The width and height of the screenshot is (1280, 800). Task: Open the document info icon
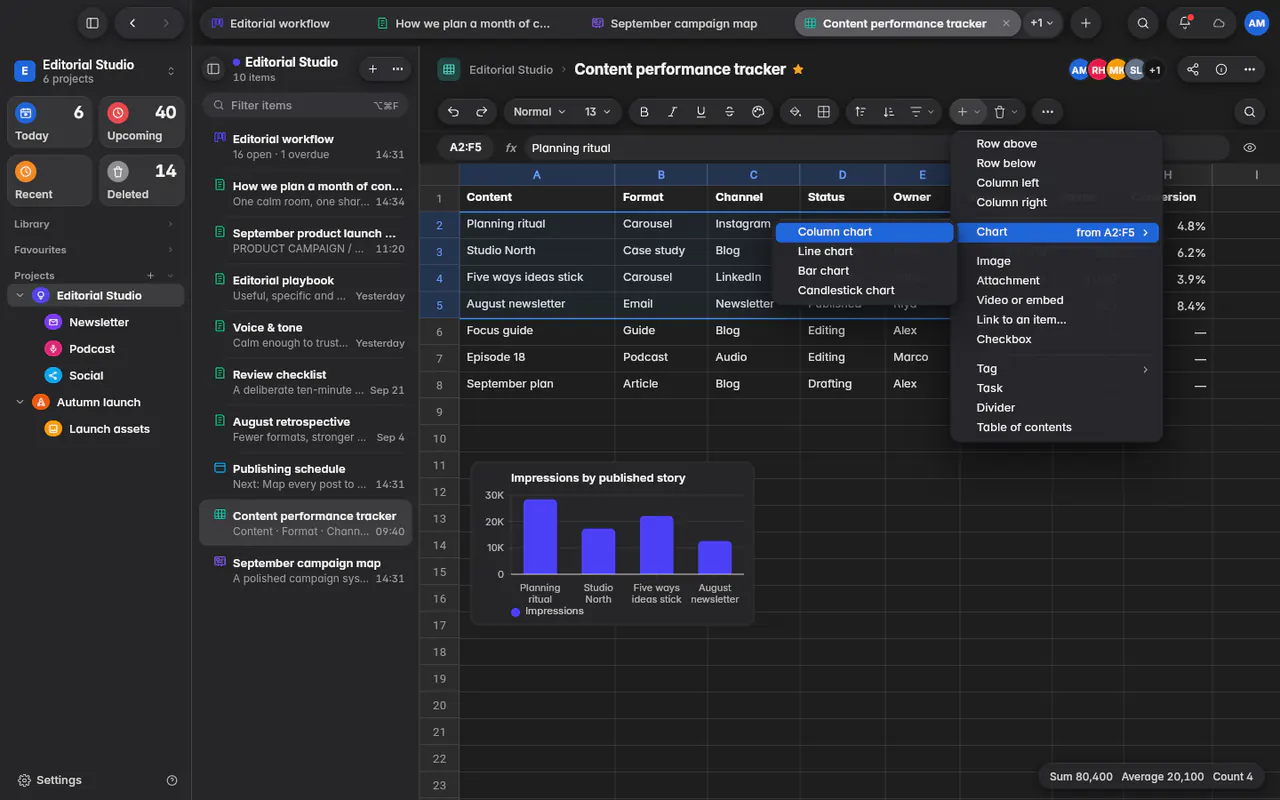1221,70
